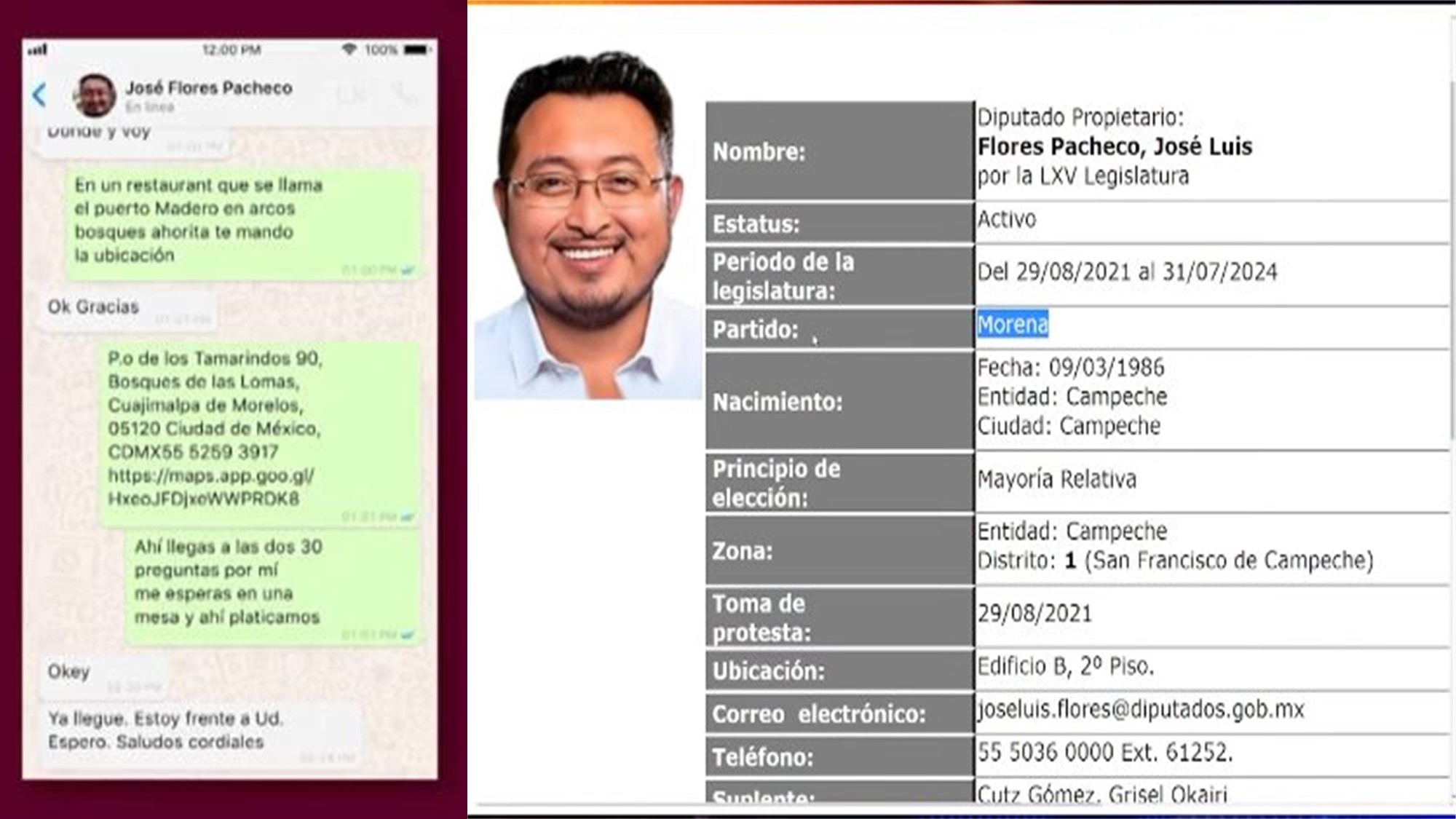Click the joseluis.flores@diputados.gob.mx email address
Viewport: 1456px width, 819px height.
[1140, 709]
